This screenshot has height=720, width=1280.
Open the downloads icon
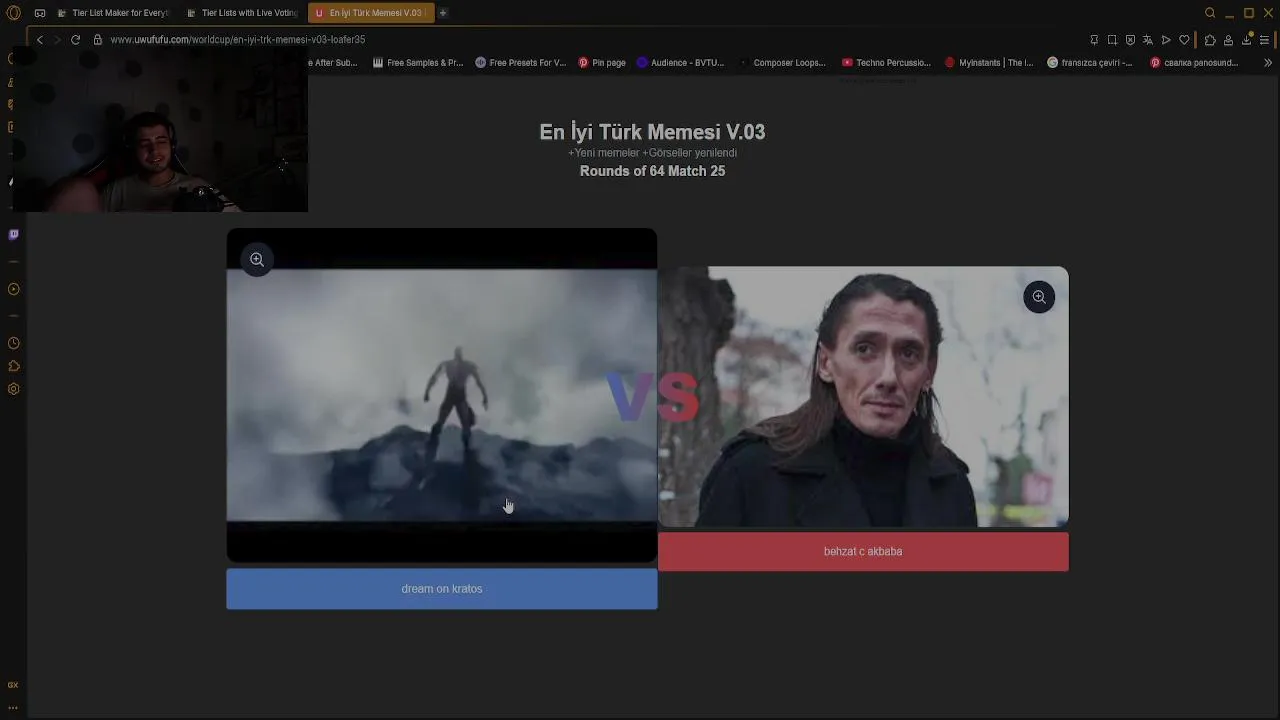coord(1246,40)
